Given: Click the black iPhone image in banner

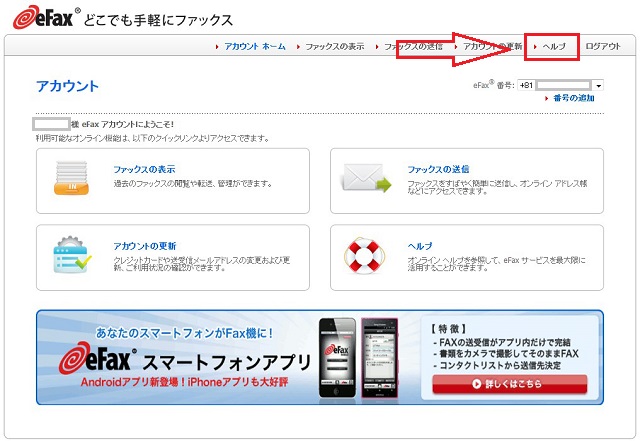Looking at the screenshot, I should pos(337,358).
